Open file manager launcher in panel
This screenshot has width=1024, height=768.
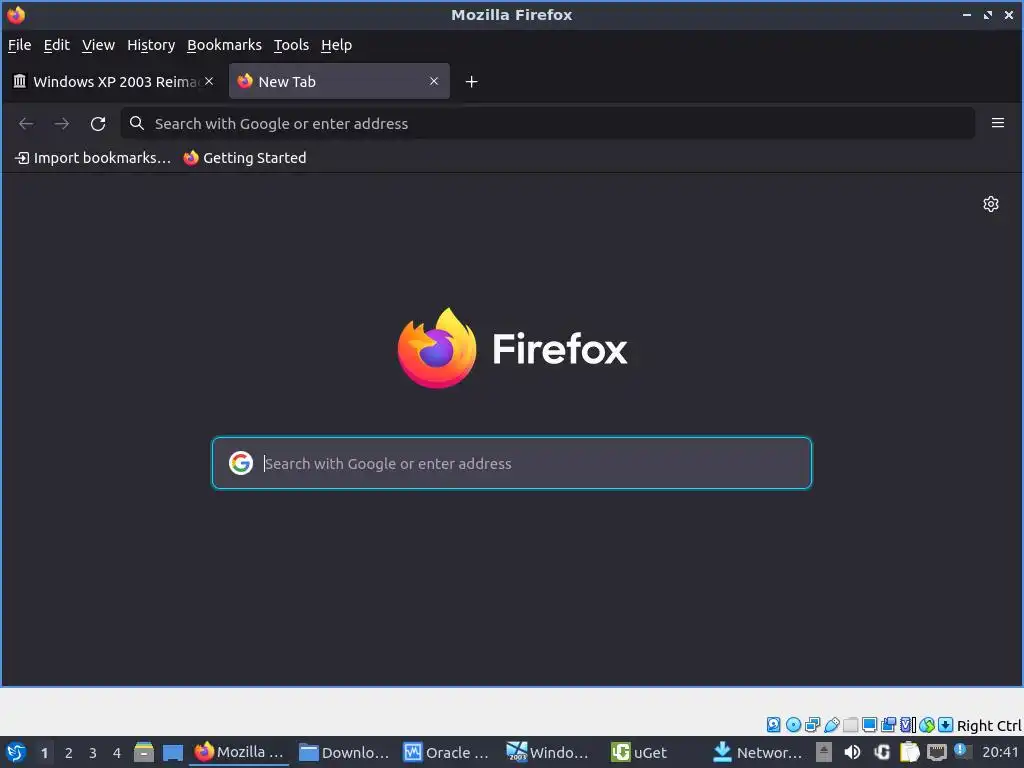[x=144, y=752]
